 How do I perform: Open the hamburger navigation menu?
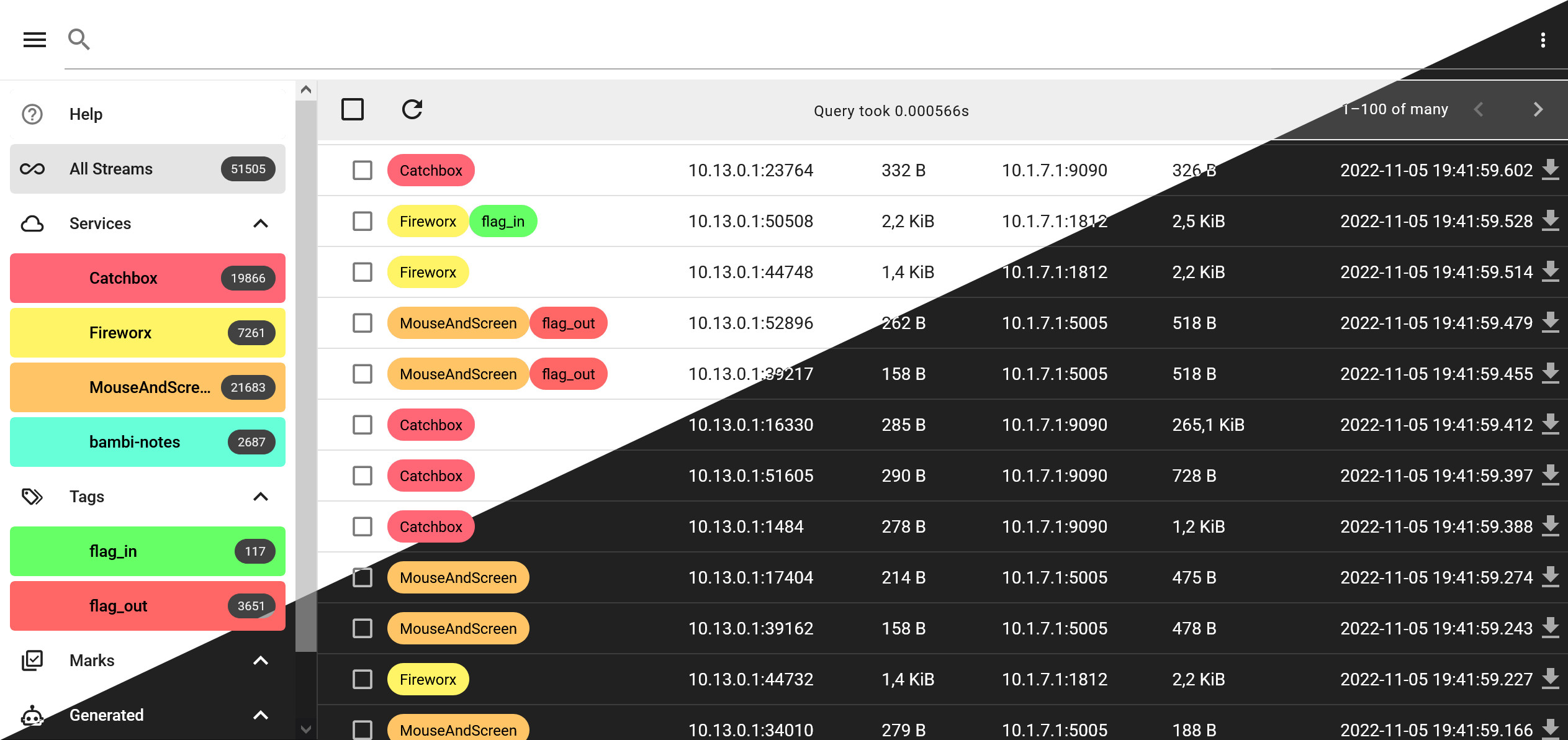point(35,40)
